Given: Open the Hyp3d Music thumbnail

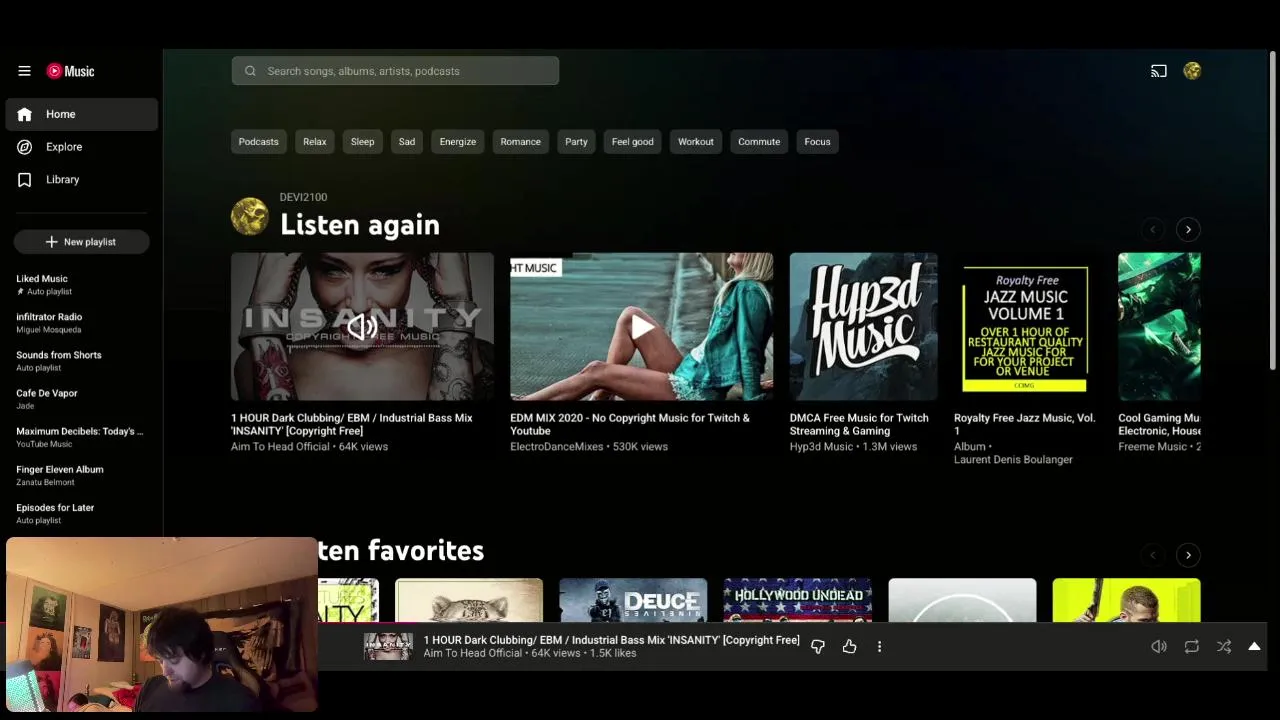Looking at the screenshot, I should 863,326.
